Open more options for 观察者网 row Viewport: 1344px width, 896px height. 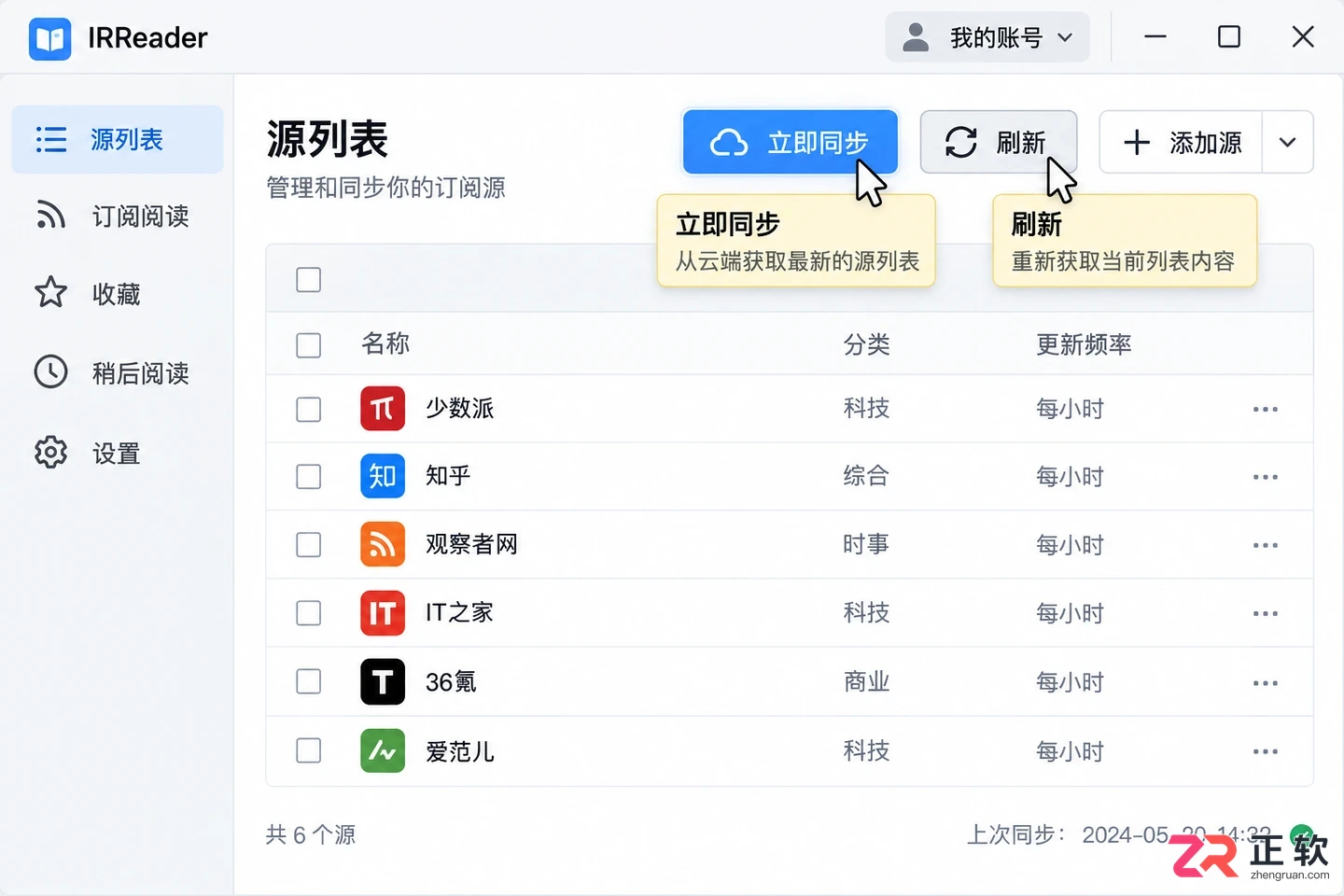pos(1266,545)
